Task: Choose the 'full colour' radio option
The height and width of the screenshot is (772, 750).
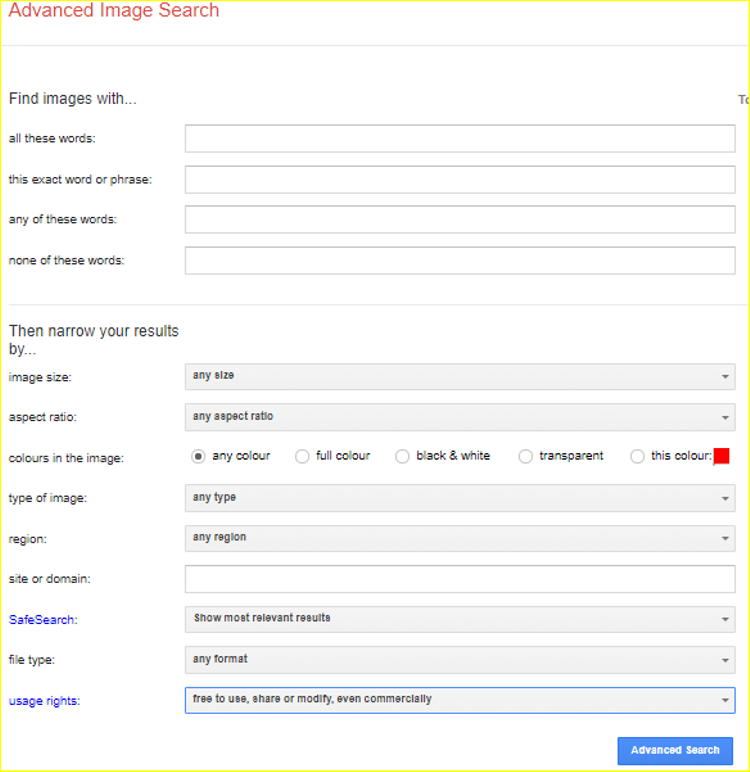Action: (302, 456)
